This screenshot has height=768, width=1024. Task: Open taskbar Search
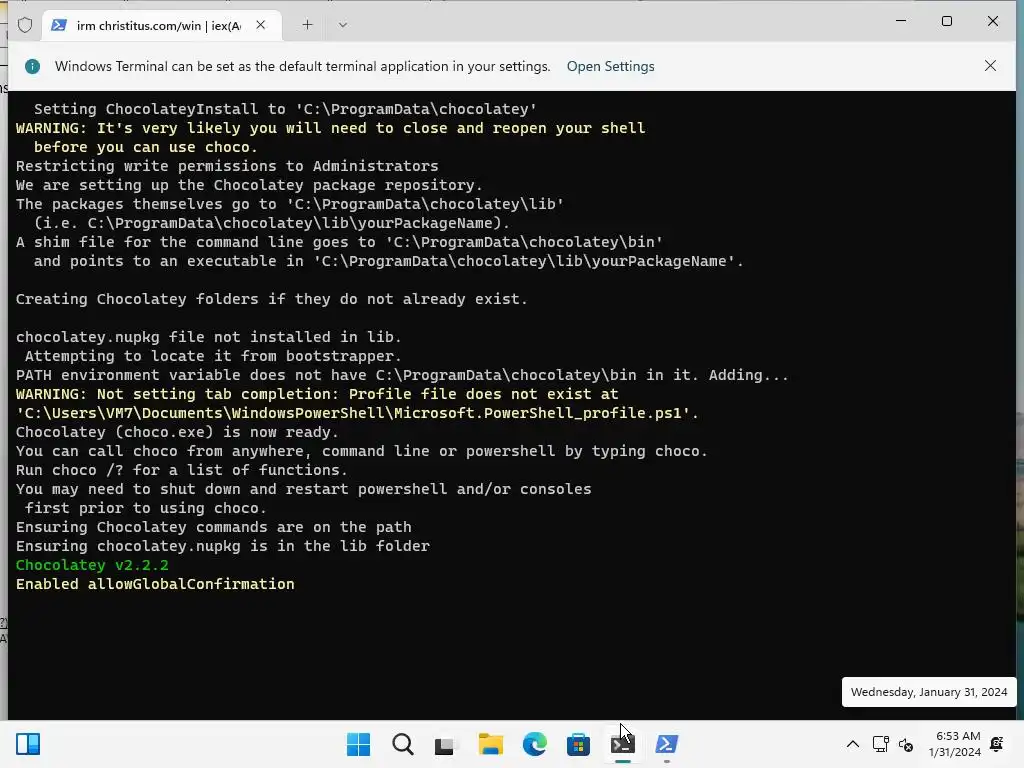coord(402,744)
